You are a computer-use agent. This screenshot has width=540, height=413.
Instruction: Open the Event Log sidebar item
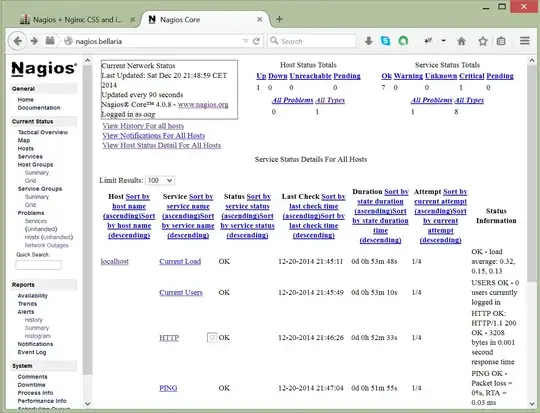(x=32, y=352)
